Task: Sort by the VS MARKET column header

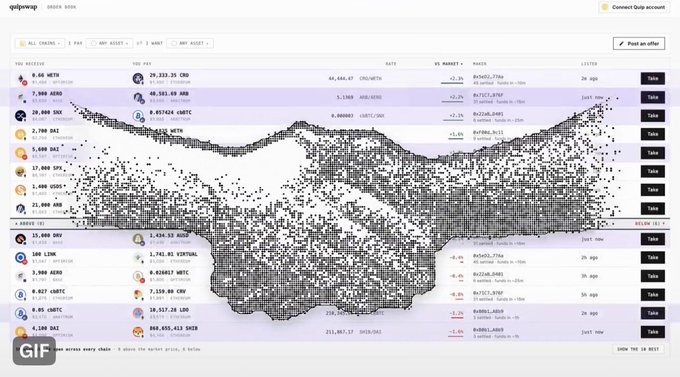Action: click(x=448, y=64)
